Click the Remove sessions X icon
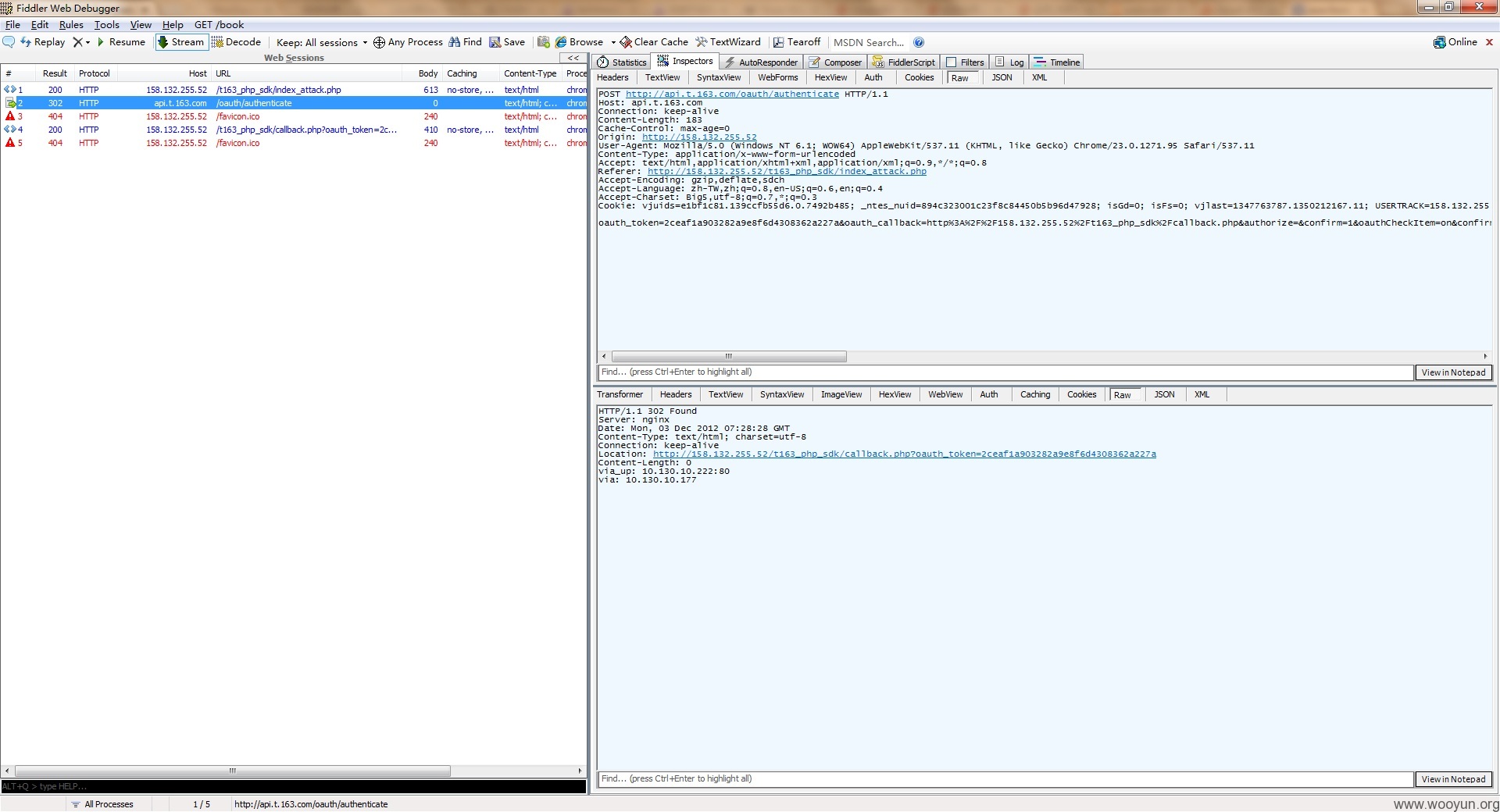This screenshot has width=1500, height=812. coord(77,42)
